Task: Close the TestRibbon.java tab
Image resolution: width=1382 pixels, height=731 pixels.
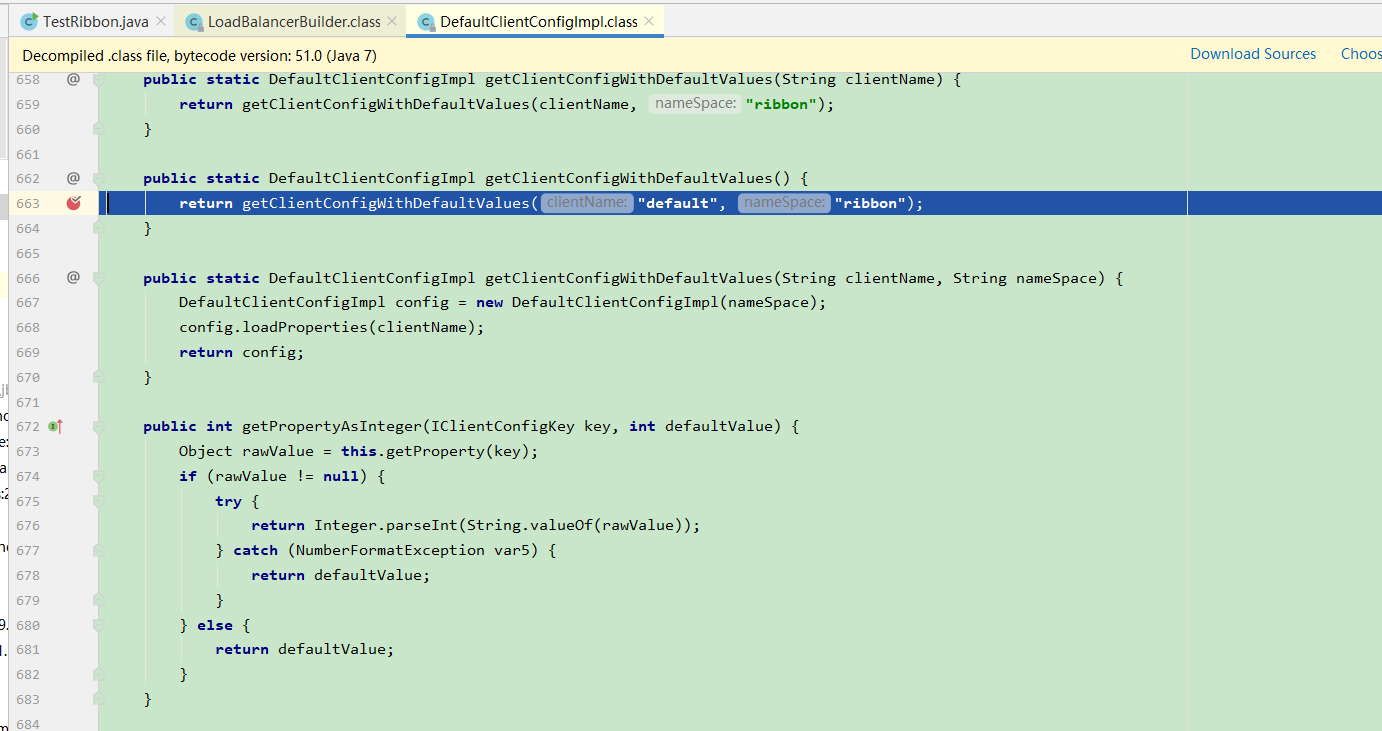Action: click(x=159, y=21)
